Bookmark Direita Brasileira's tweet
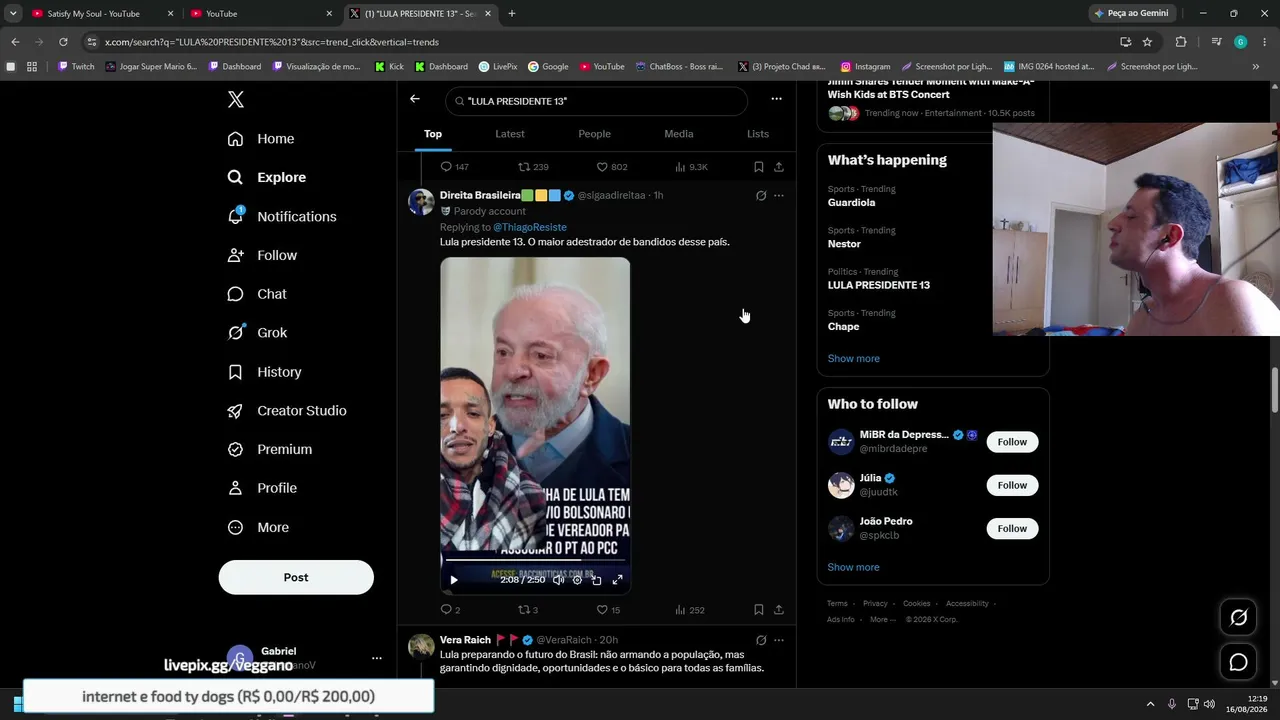The height and width of the screenshot is (720, 1280). [759, 610]
